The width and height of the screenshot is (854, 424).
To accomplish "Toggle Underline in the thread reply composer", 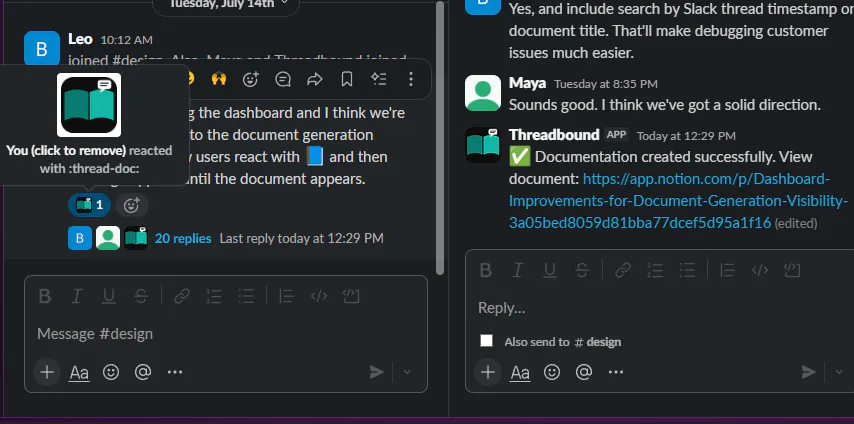I will [x=550, y=270].
